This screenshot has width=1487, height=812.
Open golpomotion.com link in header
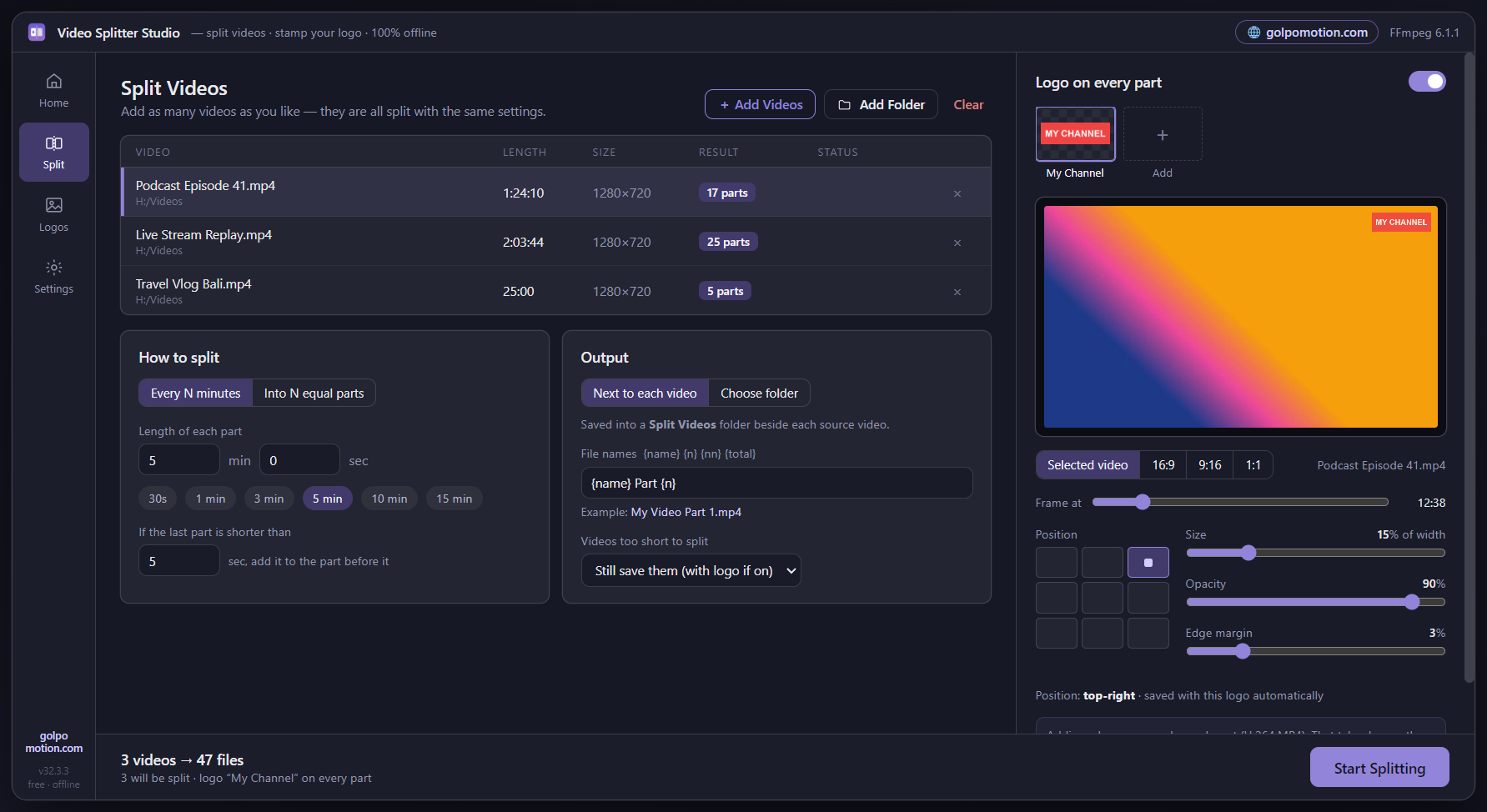(x=1307, y=33)
